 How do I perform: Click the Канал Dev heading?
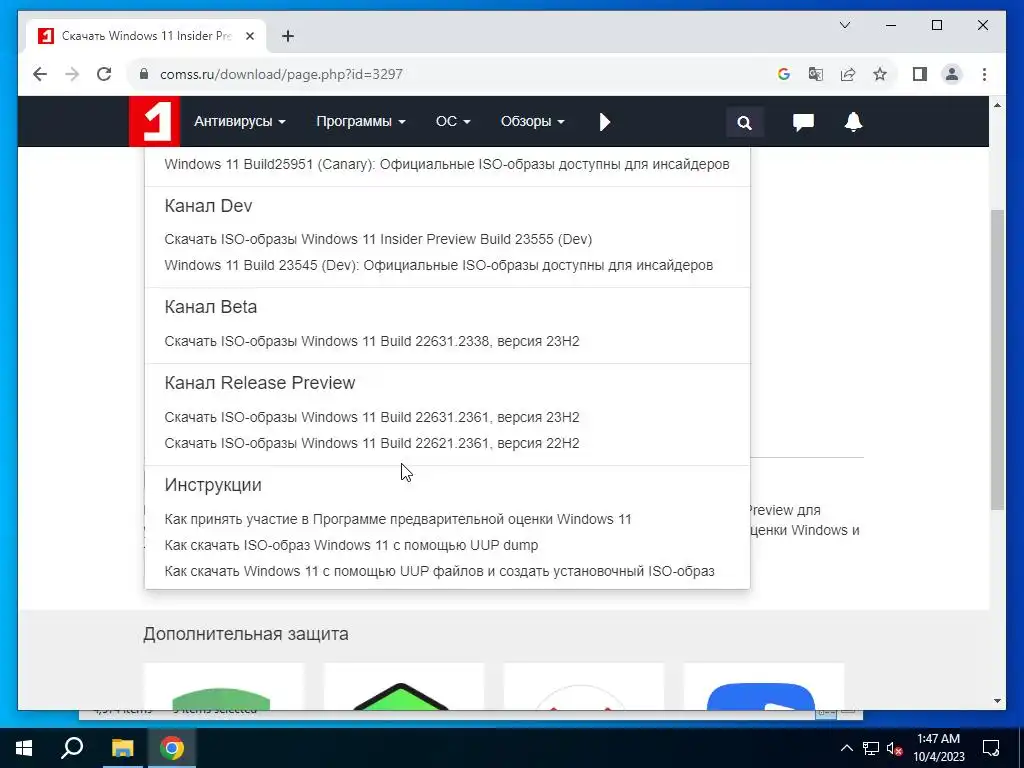tap(208, 206)
